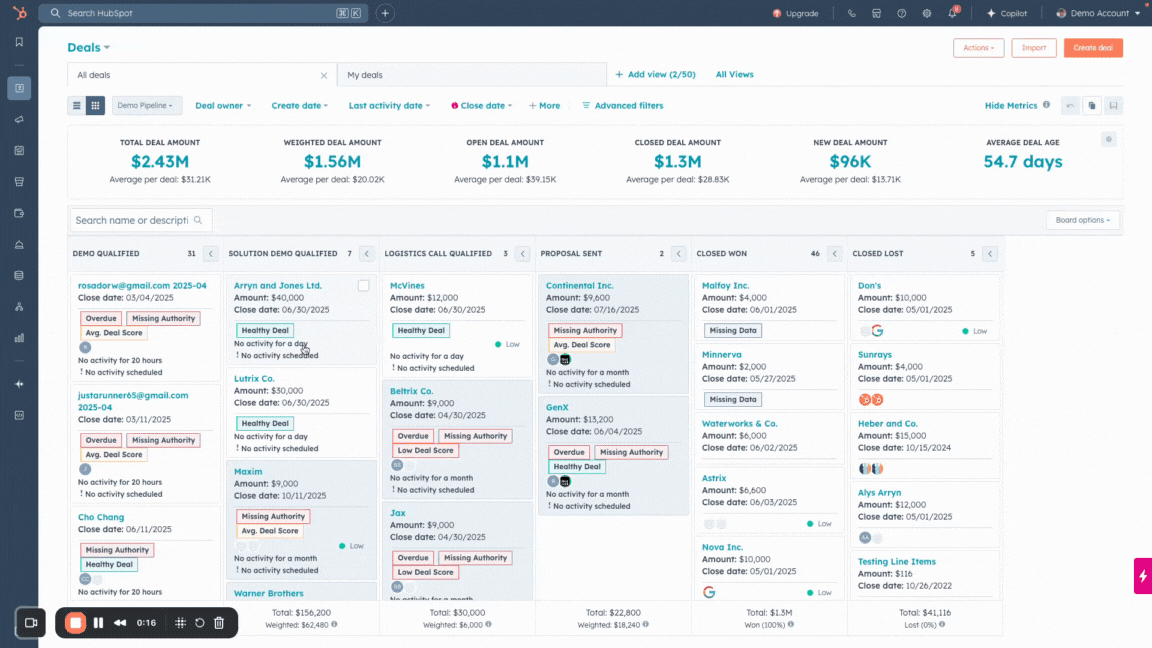Switch to list view icon

(76, 106)
